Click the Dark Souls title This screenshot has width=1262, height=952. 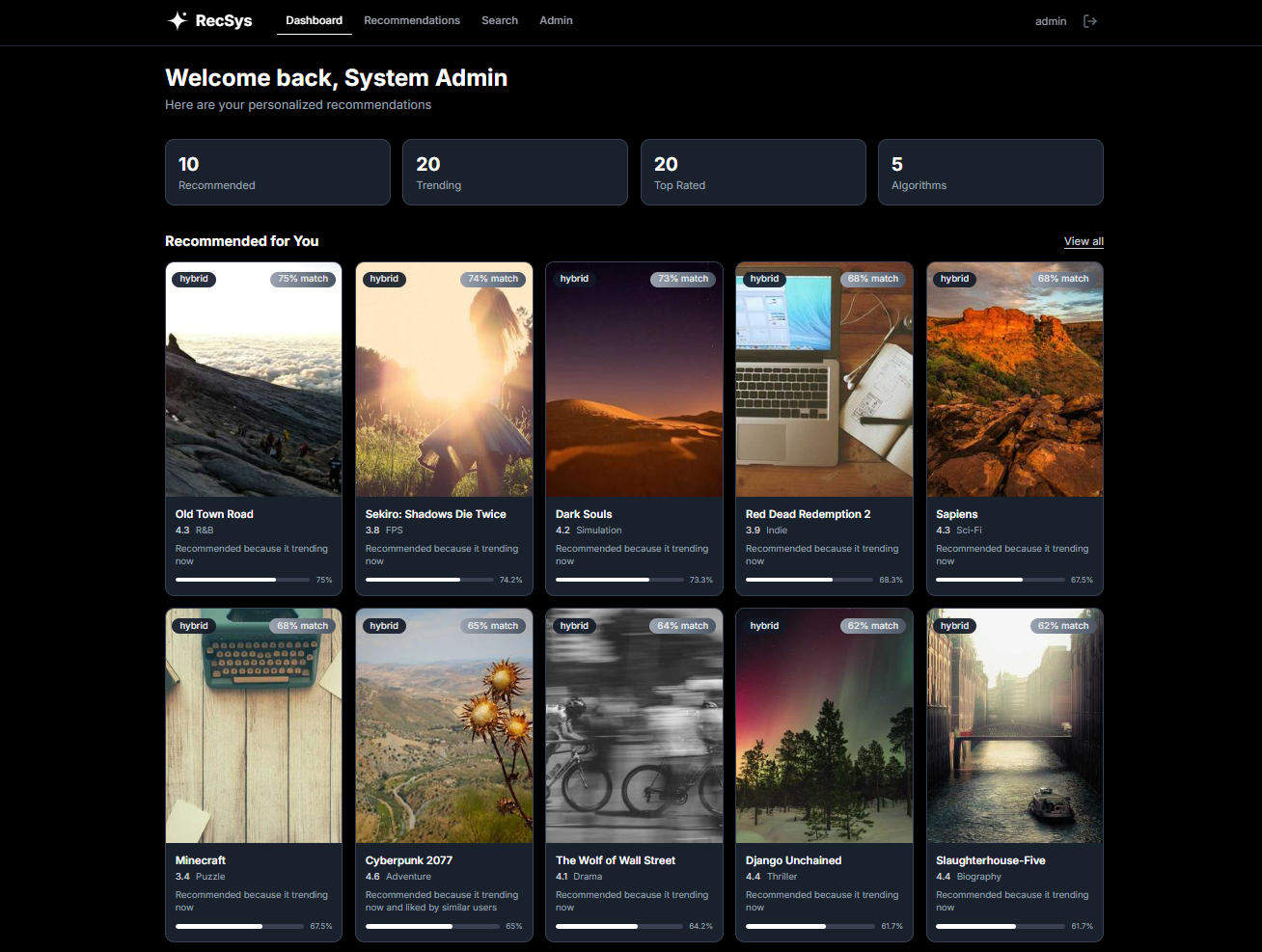click(584, 514)
